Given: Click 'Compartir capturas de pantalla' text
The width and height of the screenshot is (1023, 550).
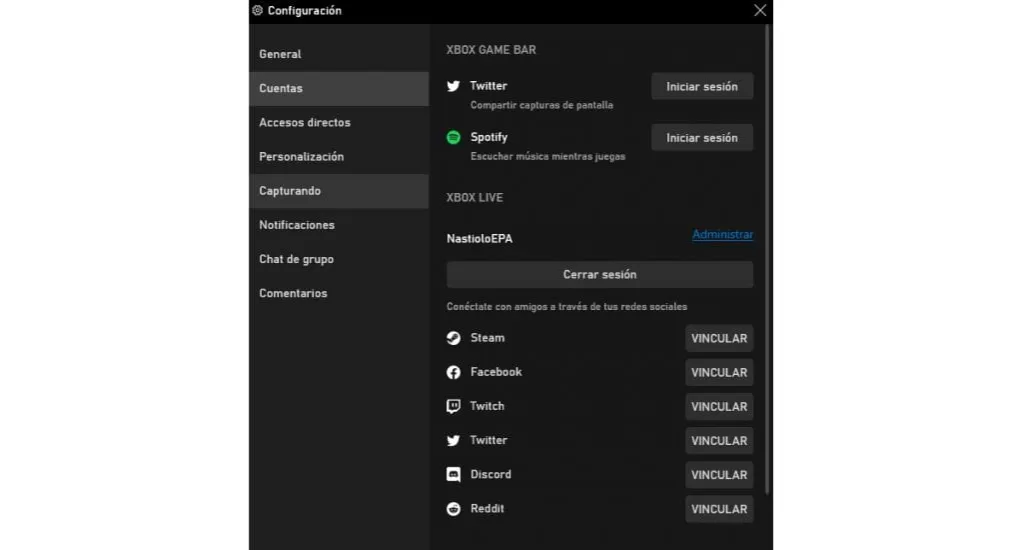Looking at the screenshot, I should 542,105.
